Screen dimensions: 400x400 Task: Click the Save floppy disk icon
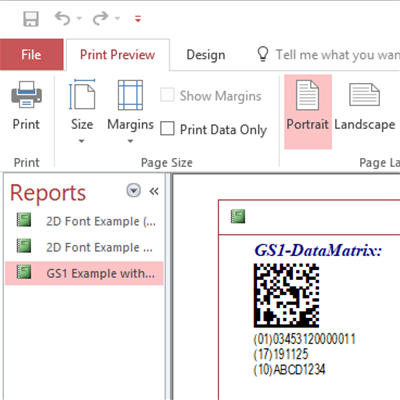[x=31, y=19]
